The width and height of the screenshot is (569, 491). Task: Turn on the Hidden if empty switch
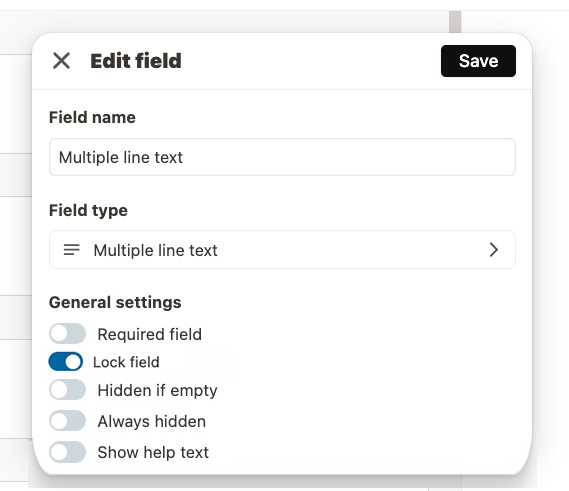pyautogui.click(x=67, y=390)
